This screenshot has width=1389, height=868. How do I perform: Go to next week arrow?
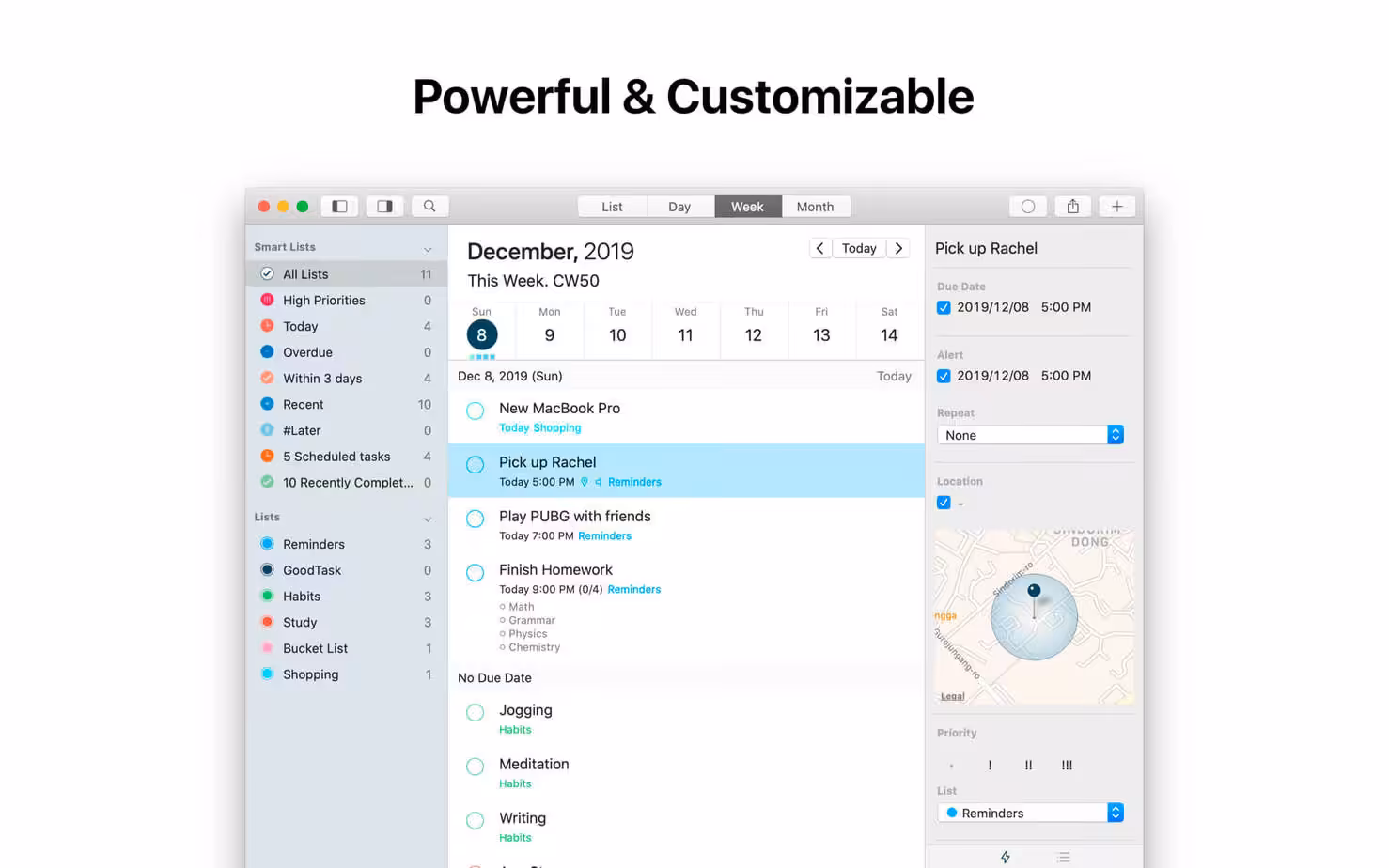(x=898, y=248)
